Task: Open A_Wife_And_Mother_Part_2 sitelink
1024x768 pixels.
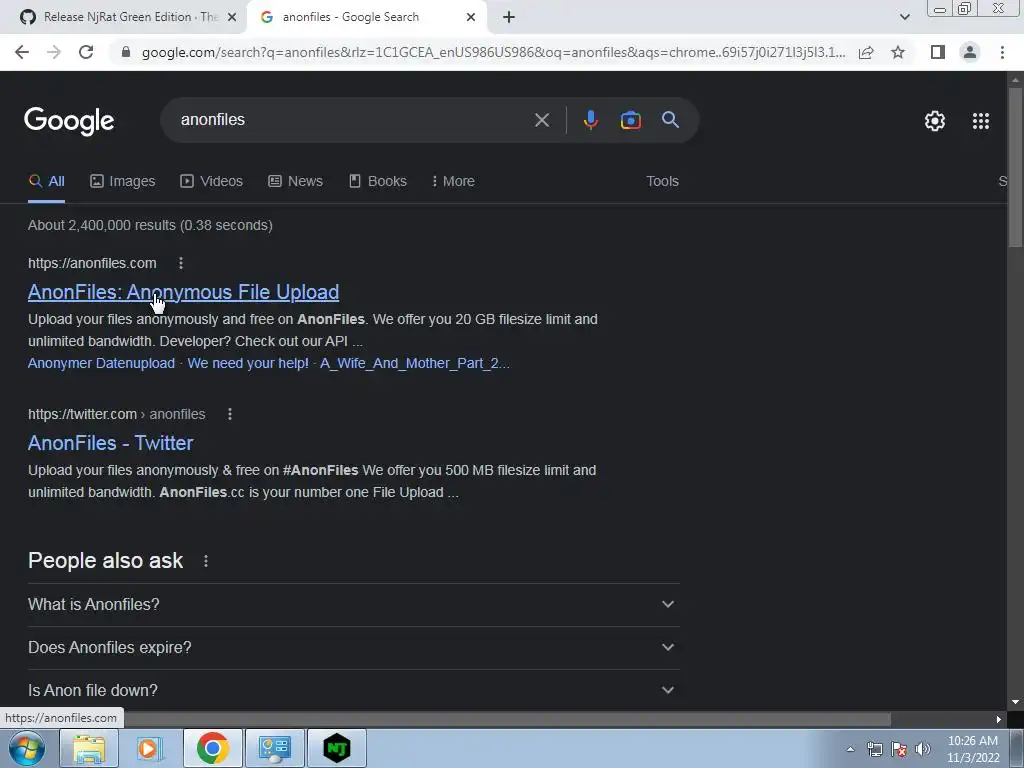Action: (x=415, y=363)
